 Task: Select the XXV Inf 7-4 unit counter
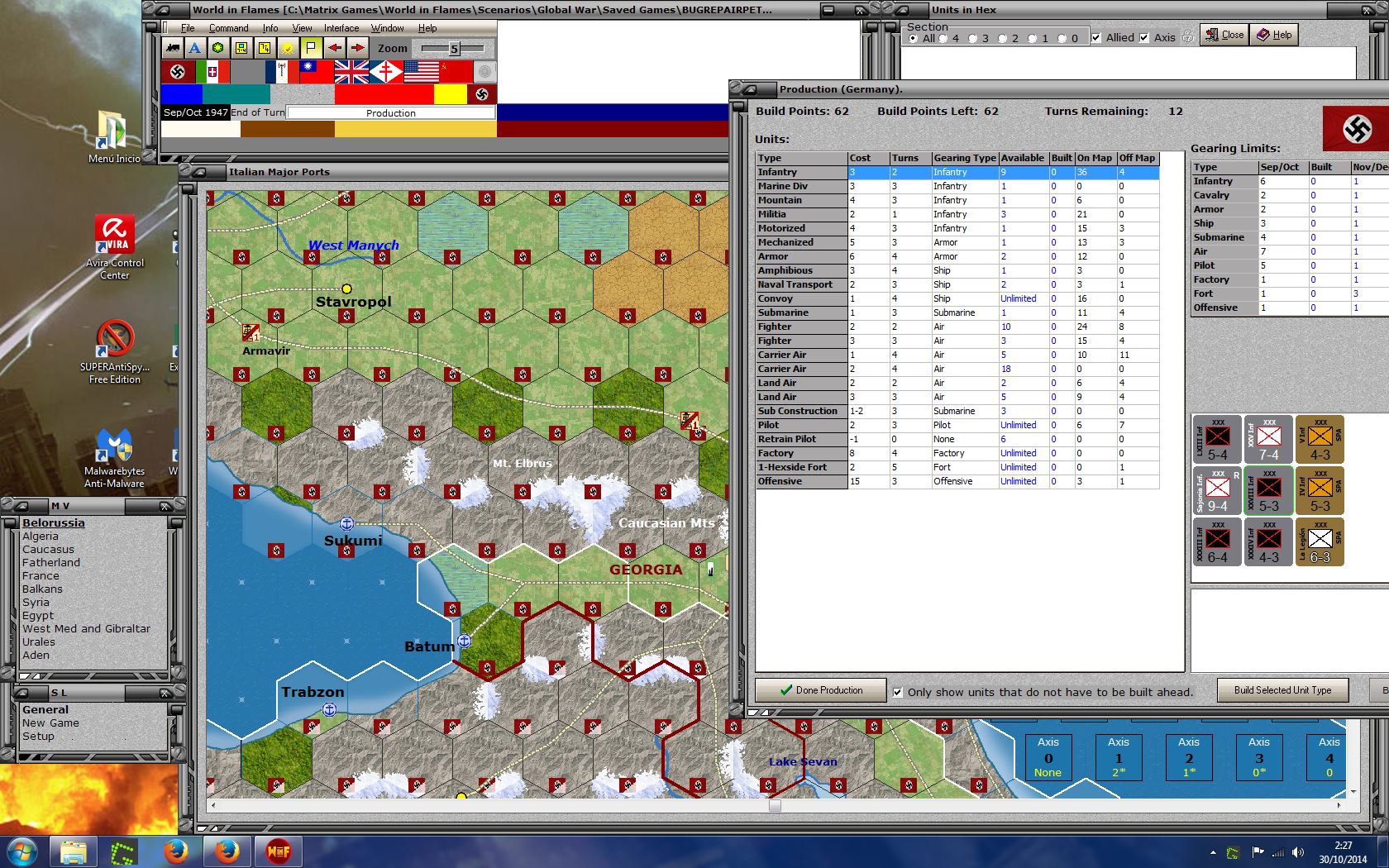(x=1268, y=439)
